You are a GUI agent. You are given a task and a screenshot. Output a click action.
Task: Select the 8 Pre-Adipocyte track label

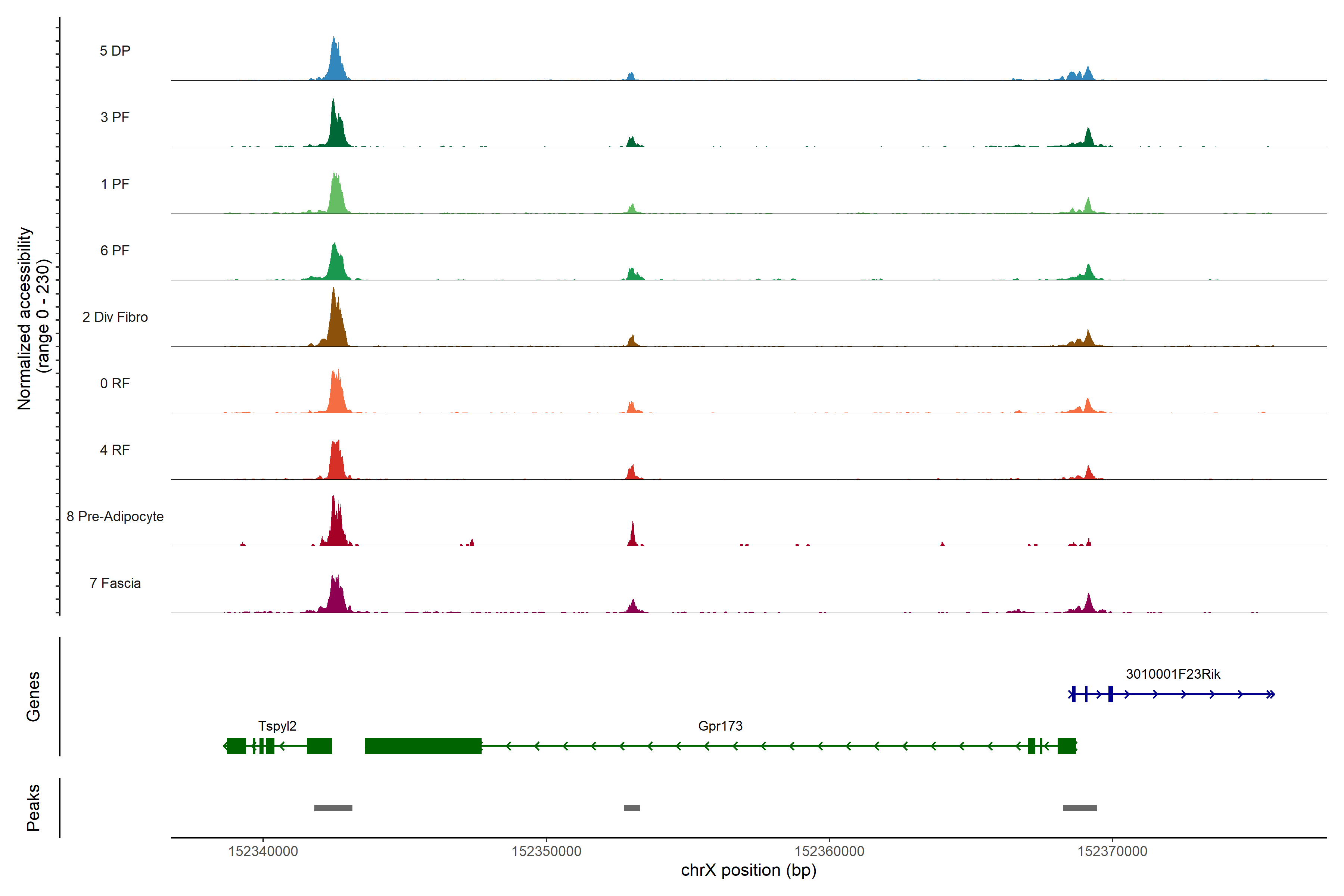click(x=115, y=517)
